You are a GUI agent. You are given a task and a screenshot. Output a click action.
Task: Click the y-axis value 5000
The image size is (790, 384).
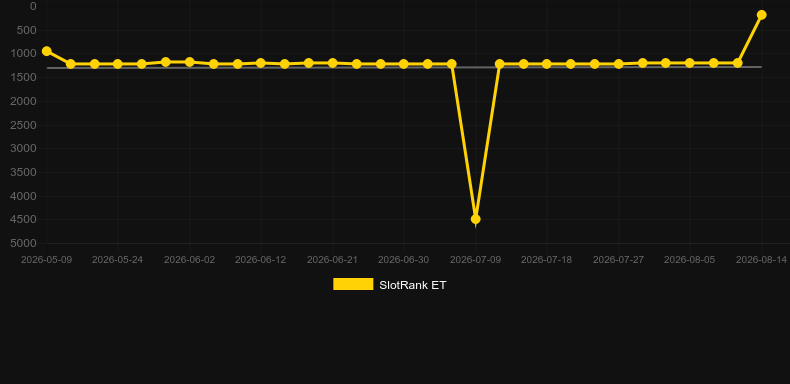coord(24,243)
